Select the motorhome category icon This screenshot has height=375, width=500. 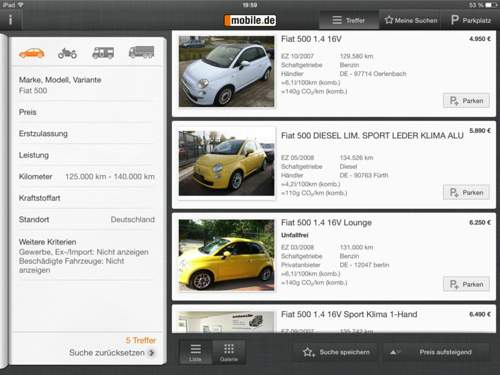[103, 53]
